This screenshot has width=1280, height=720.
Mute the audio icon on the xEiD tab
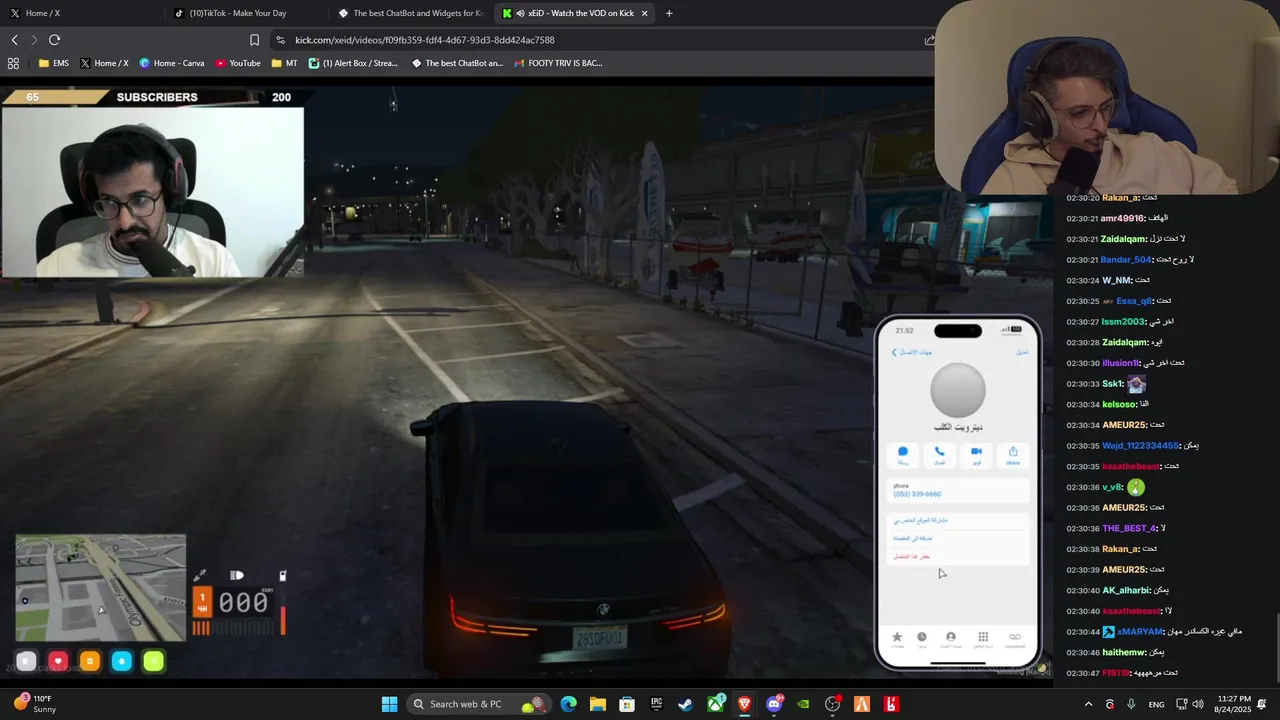click(521, 13)
